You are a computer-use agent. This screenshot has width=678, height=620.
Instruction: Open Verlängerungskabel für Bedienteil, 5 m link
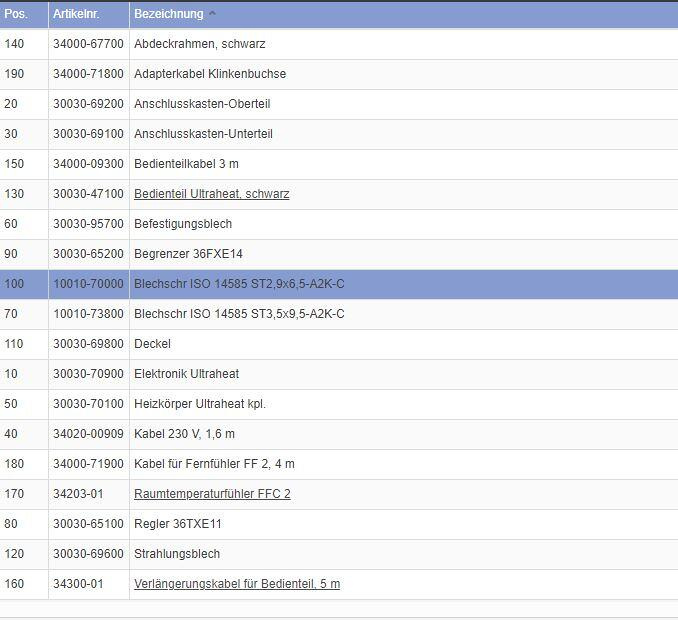click(x=236, y=584)
